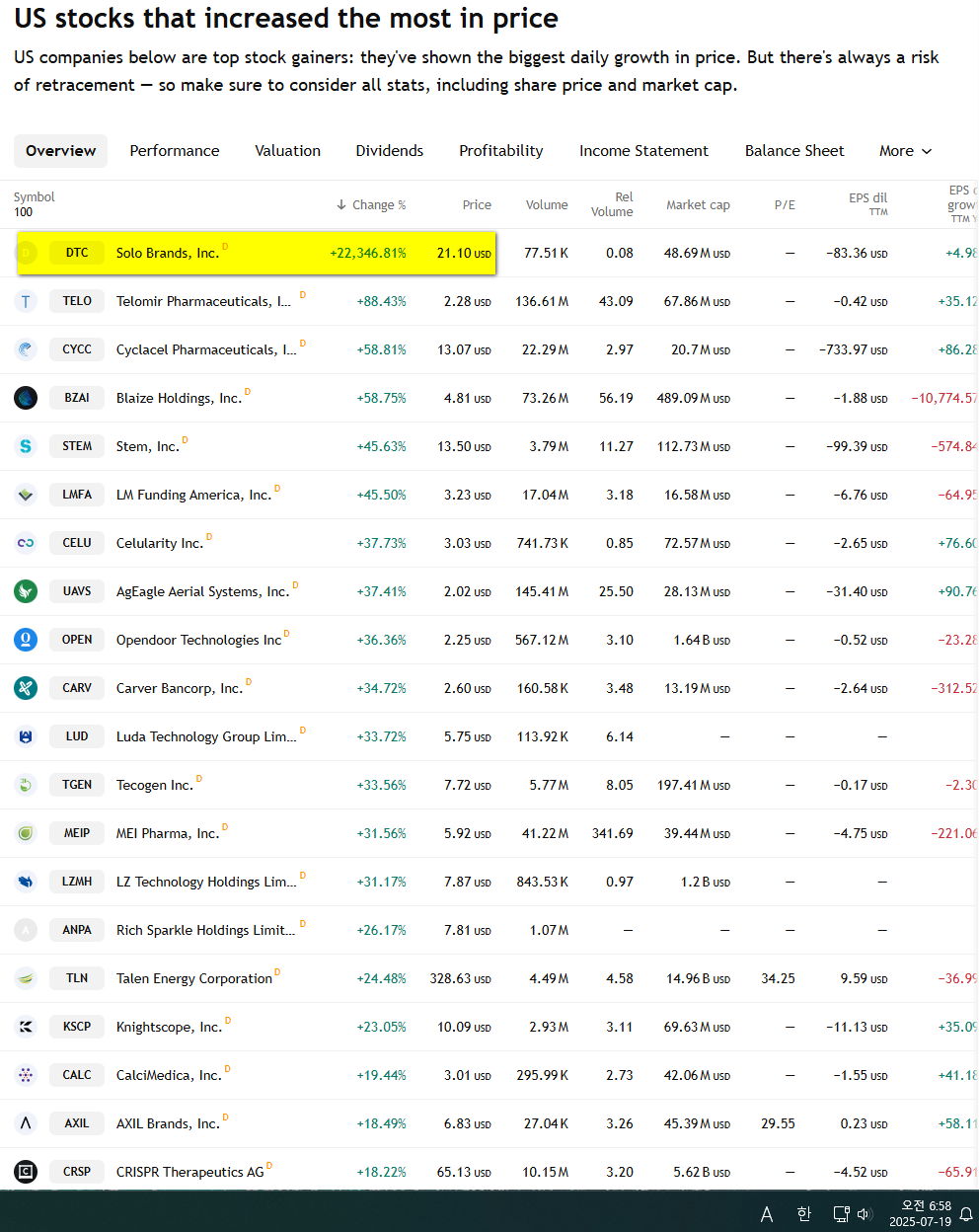This screenshot has height=1232, width=979.
Task: Click the LM Funding America logo icon
Action: tap(26, 495)
